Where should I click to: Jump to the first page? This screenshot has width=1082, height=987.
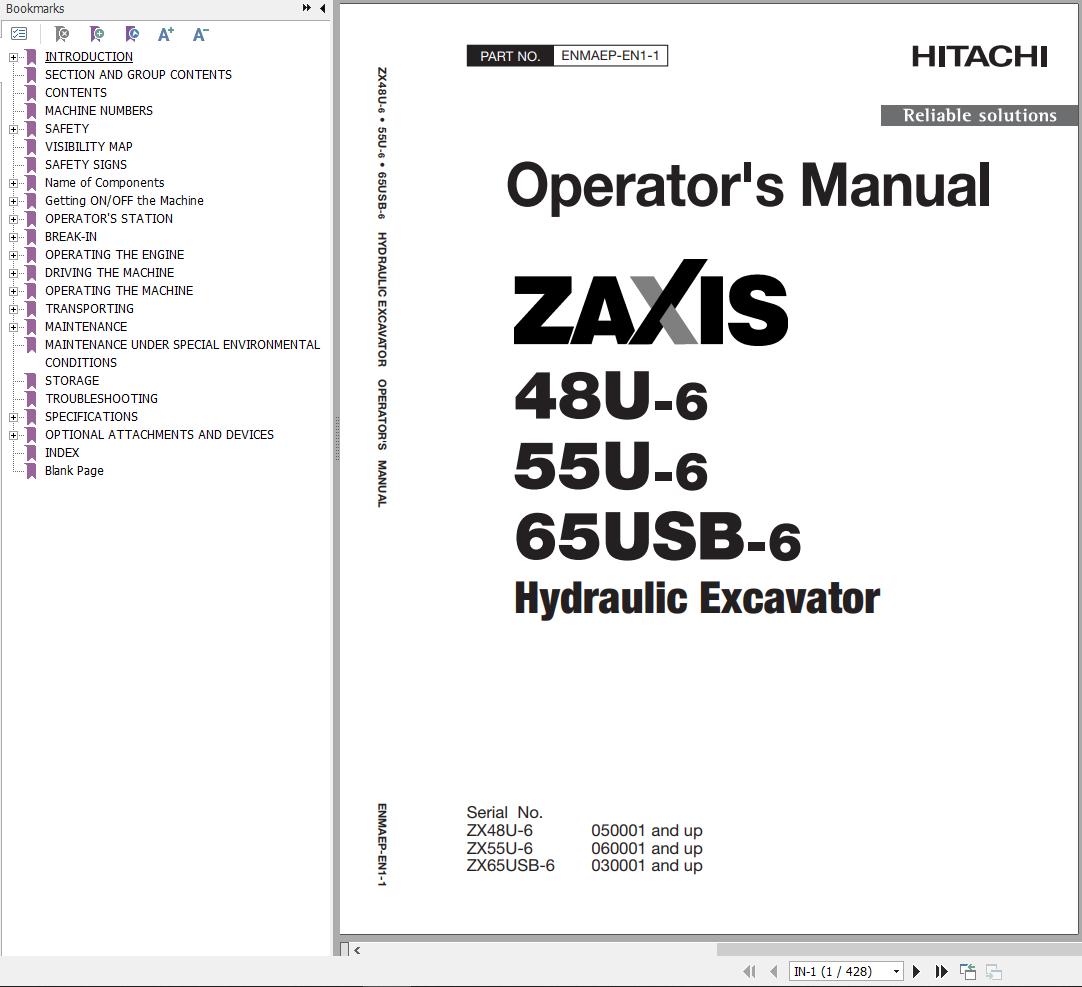pos(749,971)
